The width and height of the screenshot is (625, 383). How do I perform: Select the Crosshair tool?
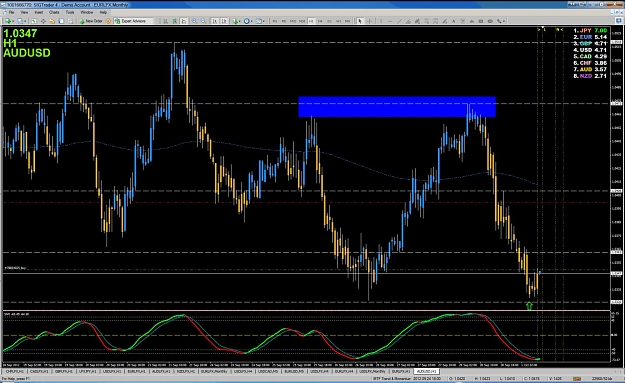369,21
